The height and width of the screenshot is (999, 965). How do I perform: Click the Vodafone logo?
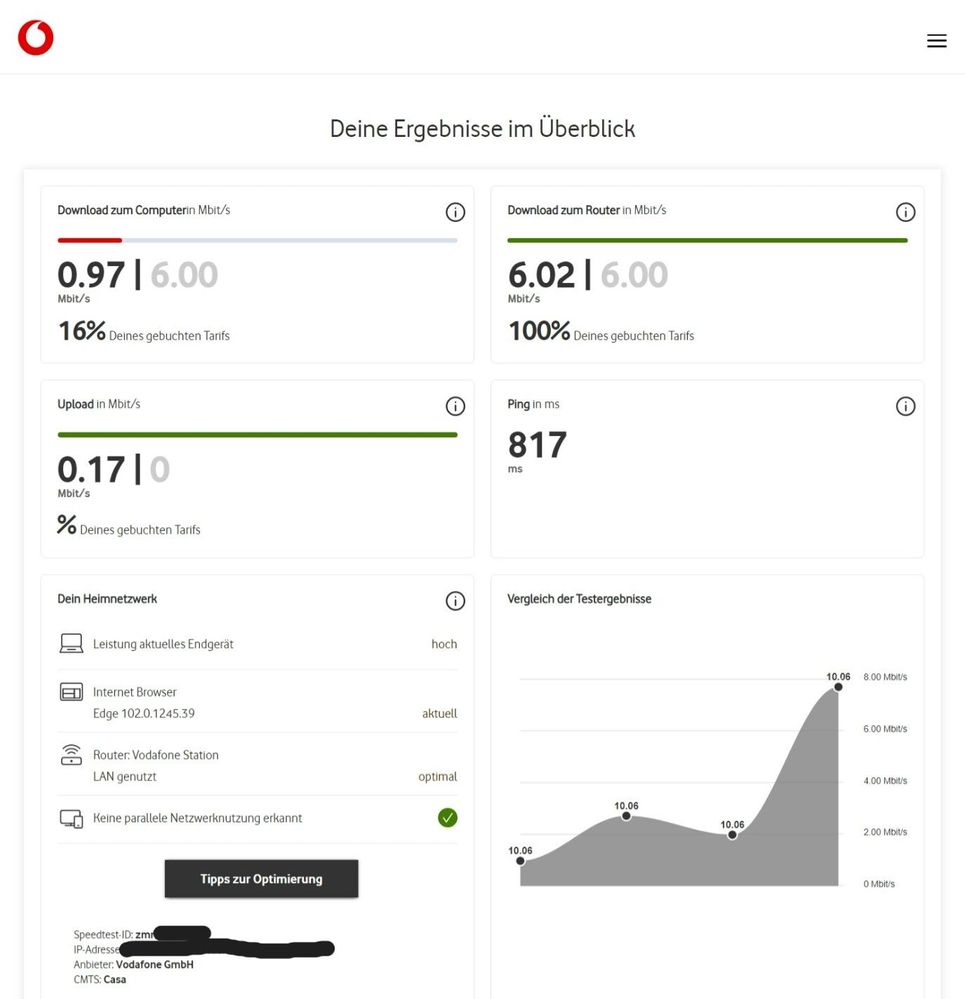(x=35, y=37)
